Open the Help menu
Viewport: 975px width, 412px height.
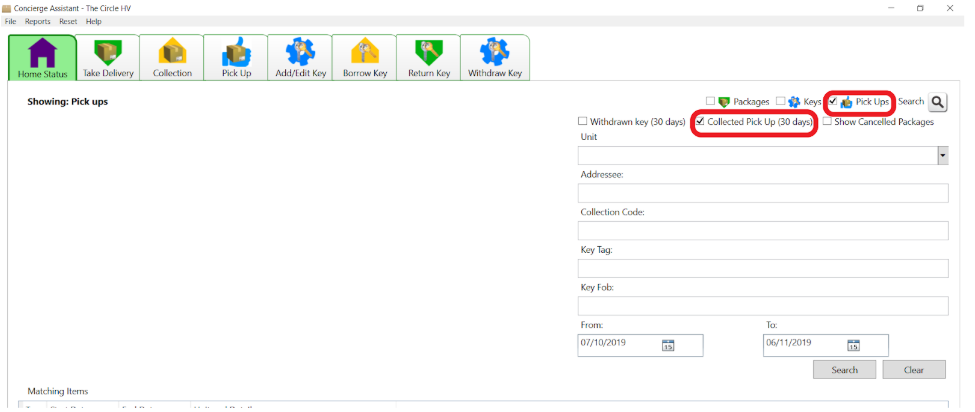tap(94, 21)
